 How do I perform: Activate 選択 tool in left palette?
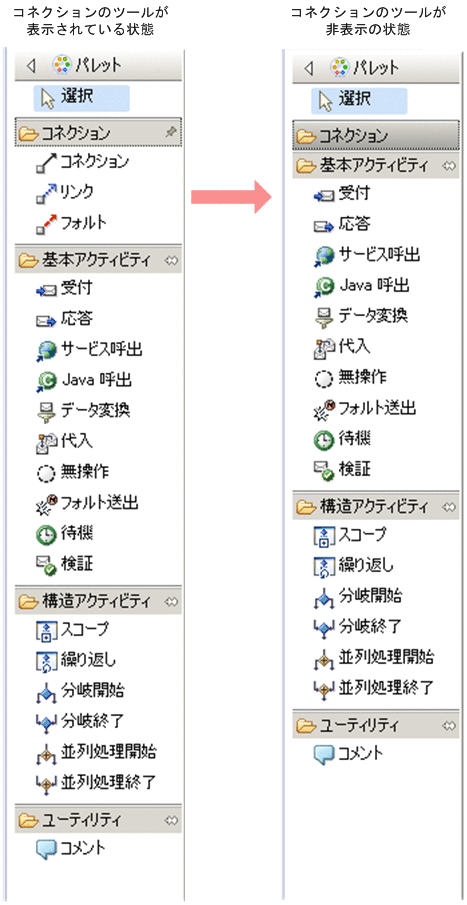(x=81, y=98)
